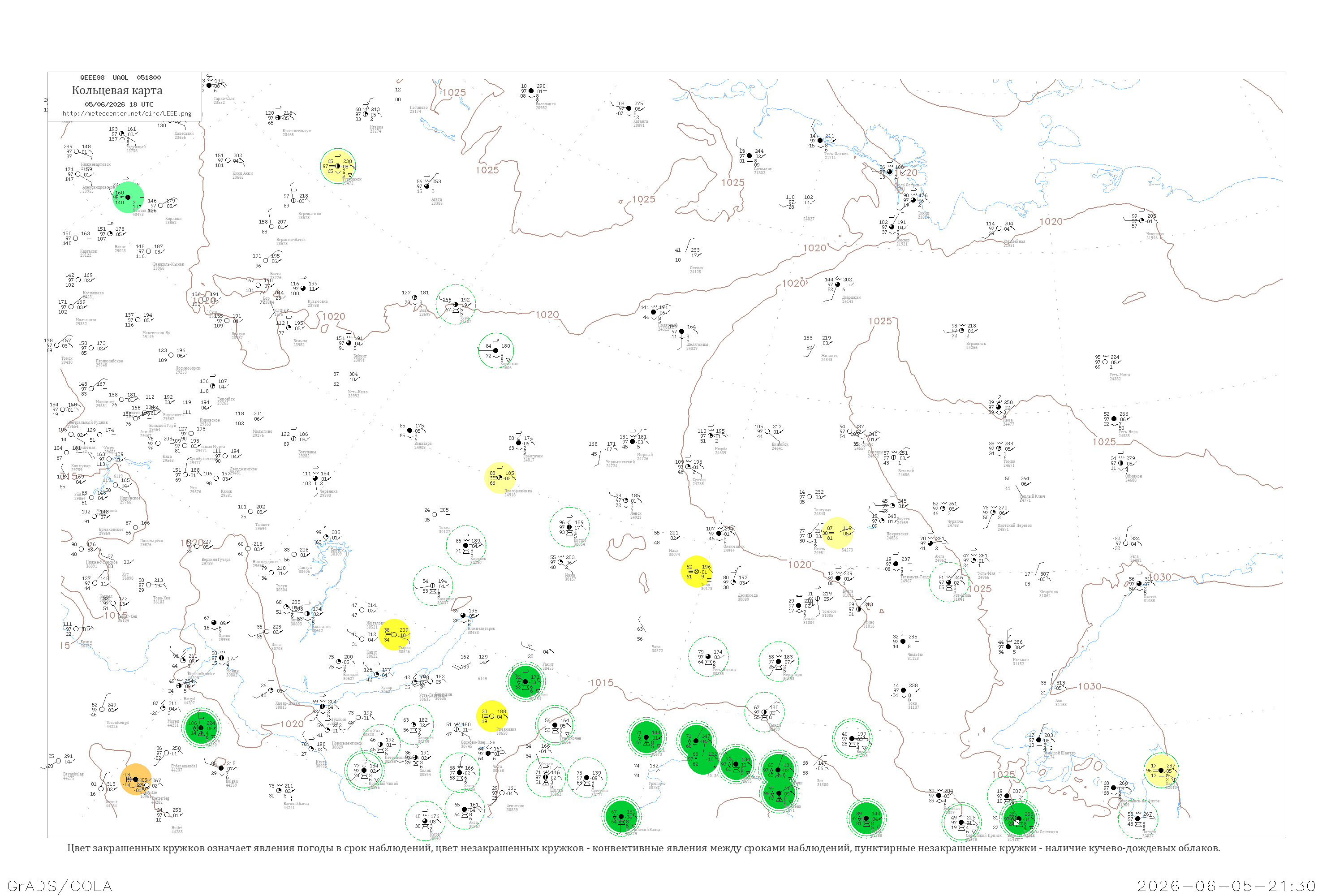This screenshot has width=1344, height=896.
Task: Click the map title "Кольцевая карта"
Action: pyautogui.click(x=117, y=90)
